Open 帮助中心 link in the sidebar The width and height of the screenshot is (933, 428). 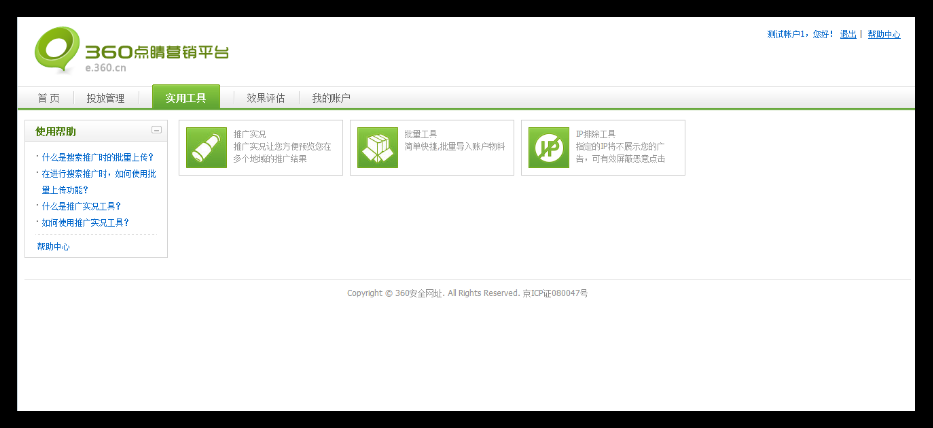53,246
